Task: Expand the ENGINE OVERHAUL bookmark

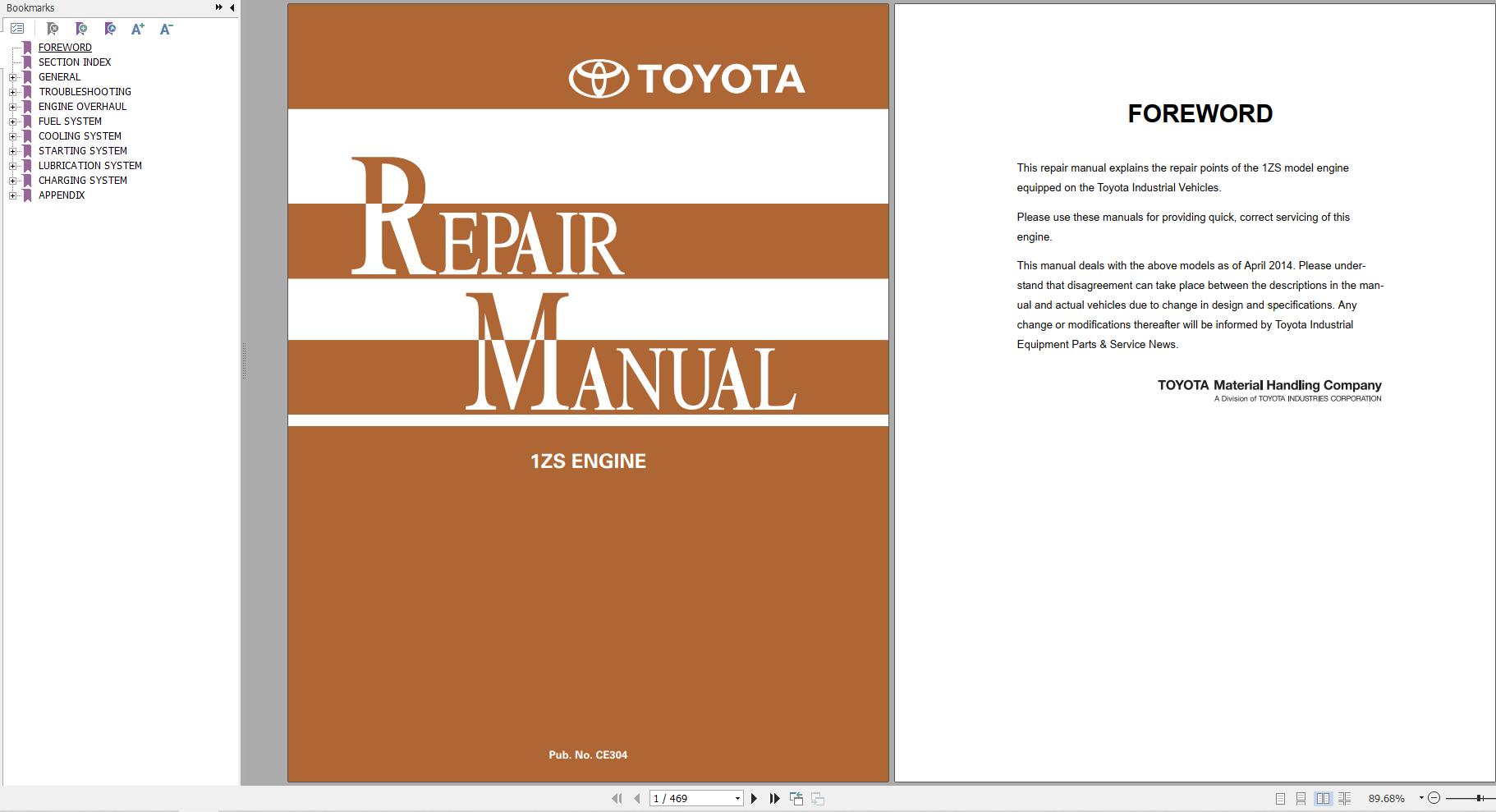Action: (13, 107)
